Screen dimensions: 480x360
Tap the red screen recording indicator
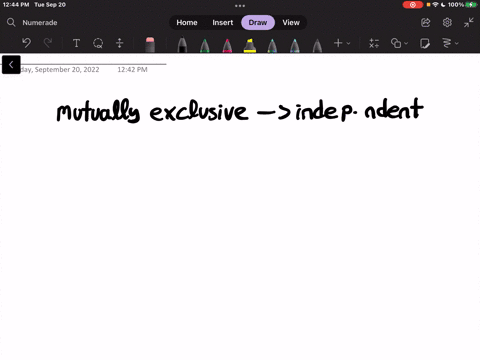coord(412,5)
